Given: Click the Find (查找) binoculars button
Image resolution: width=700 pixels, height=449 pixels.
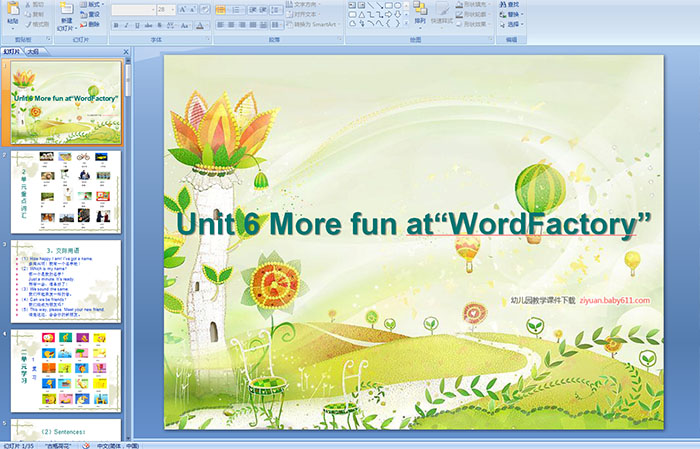Looking at the screenshot, I should 509,4.
